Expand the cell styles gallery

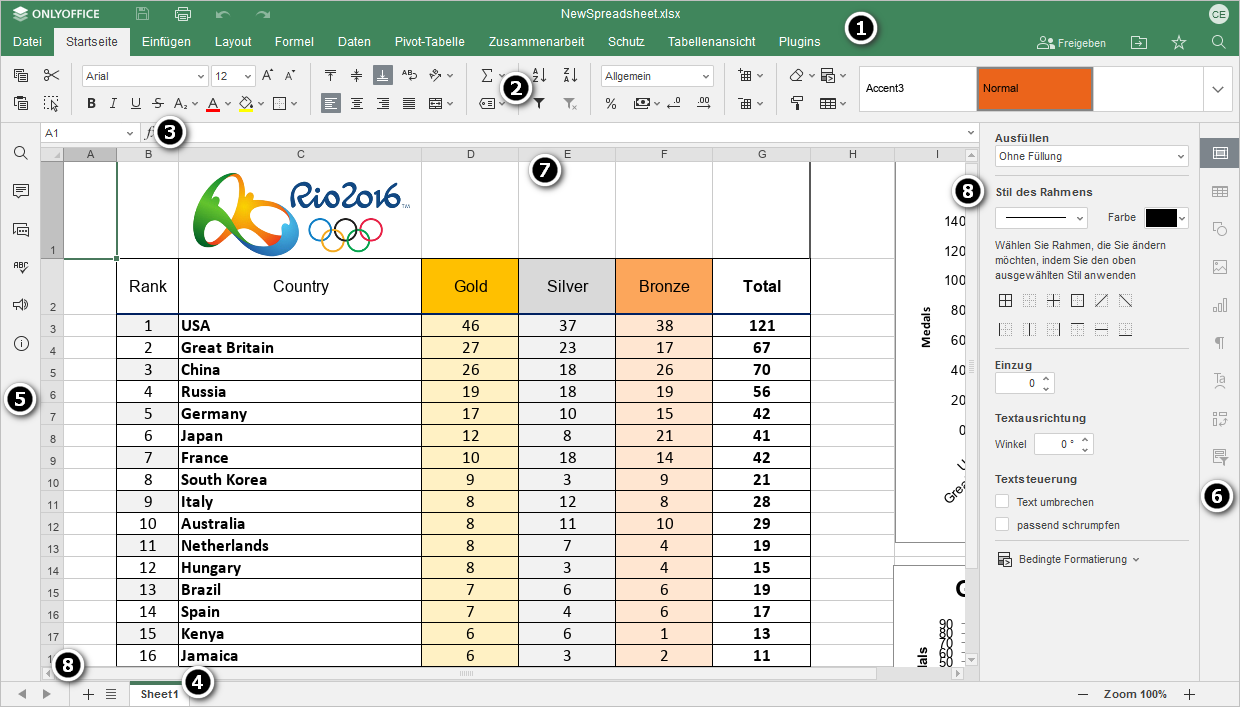pos(1217,88)
